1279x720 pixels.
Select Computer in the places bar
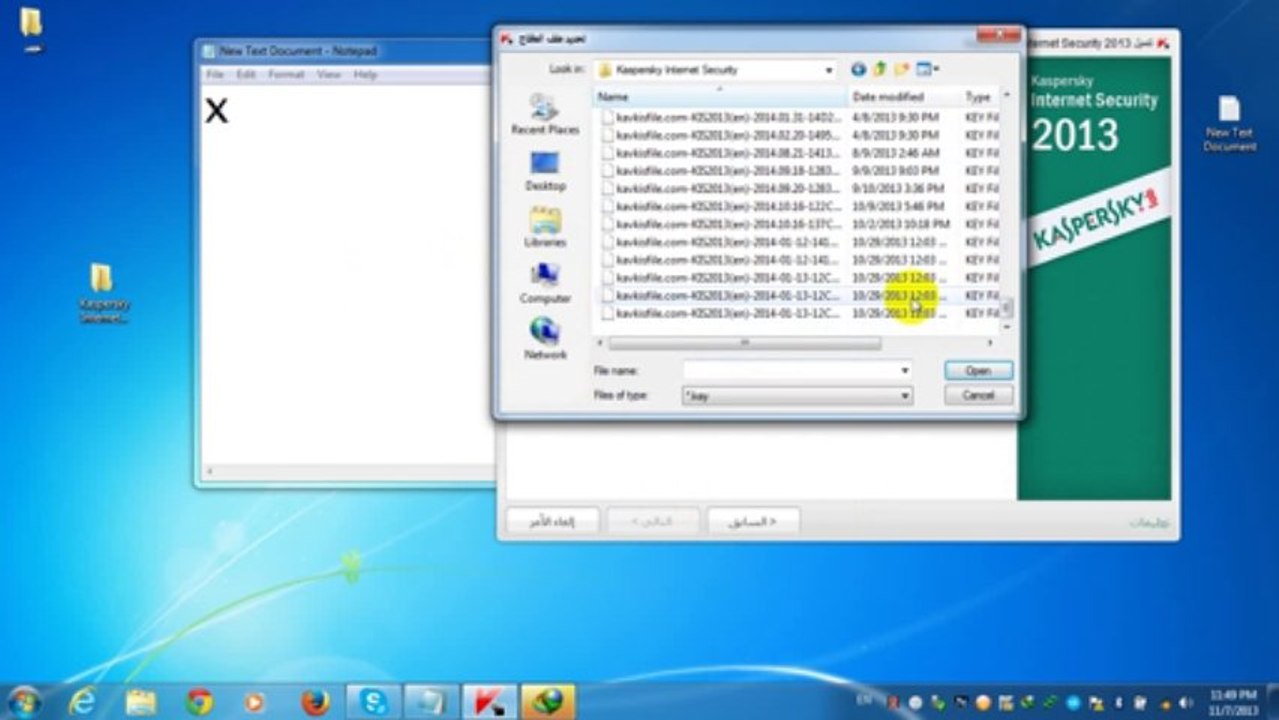(545, 283)
